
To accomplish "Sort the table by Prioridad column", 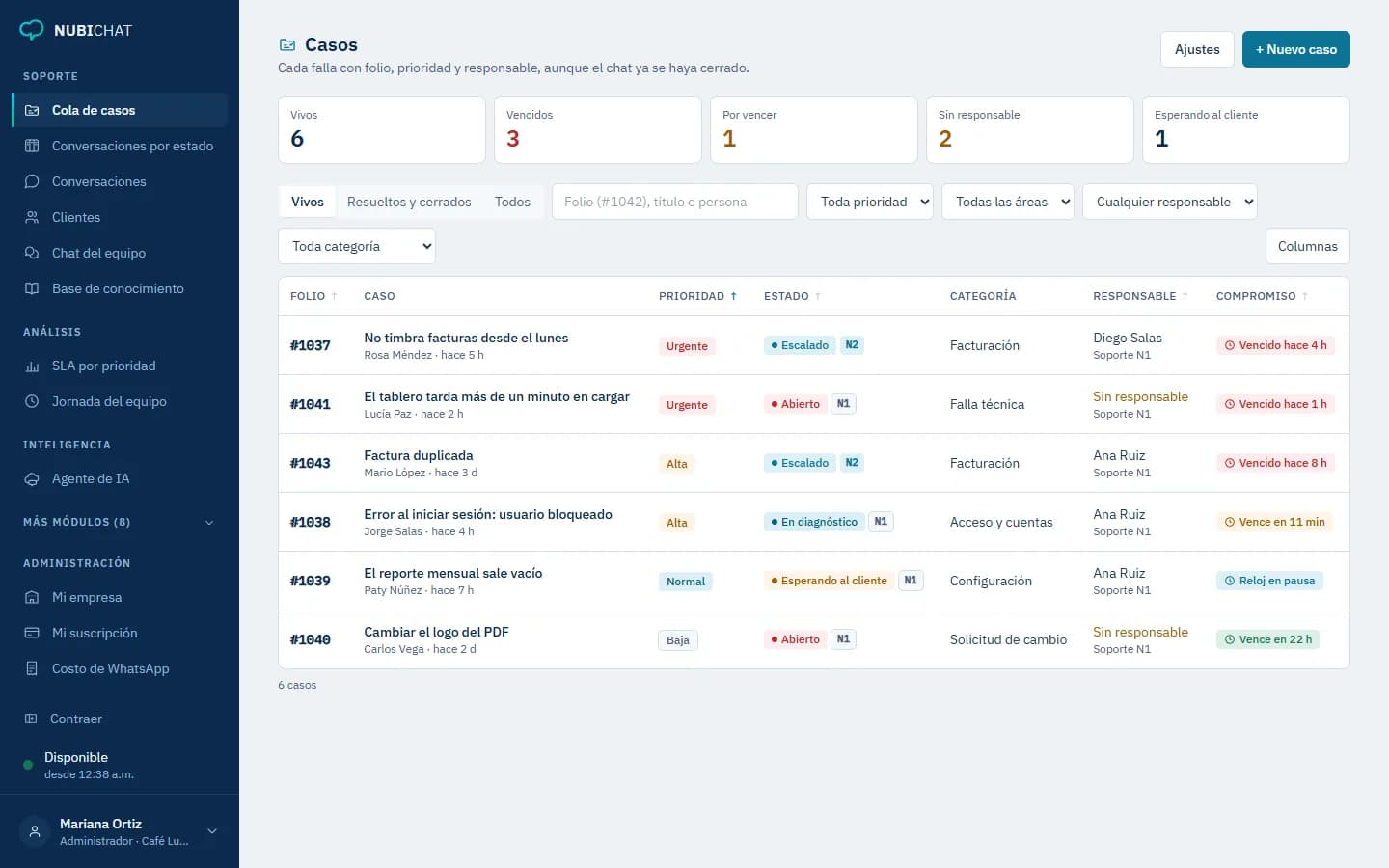I will (697, 296).
